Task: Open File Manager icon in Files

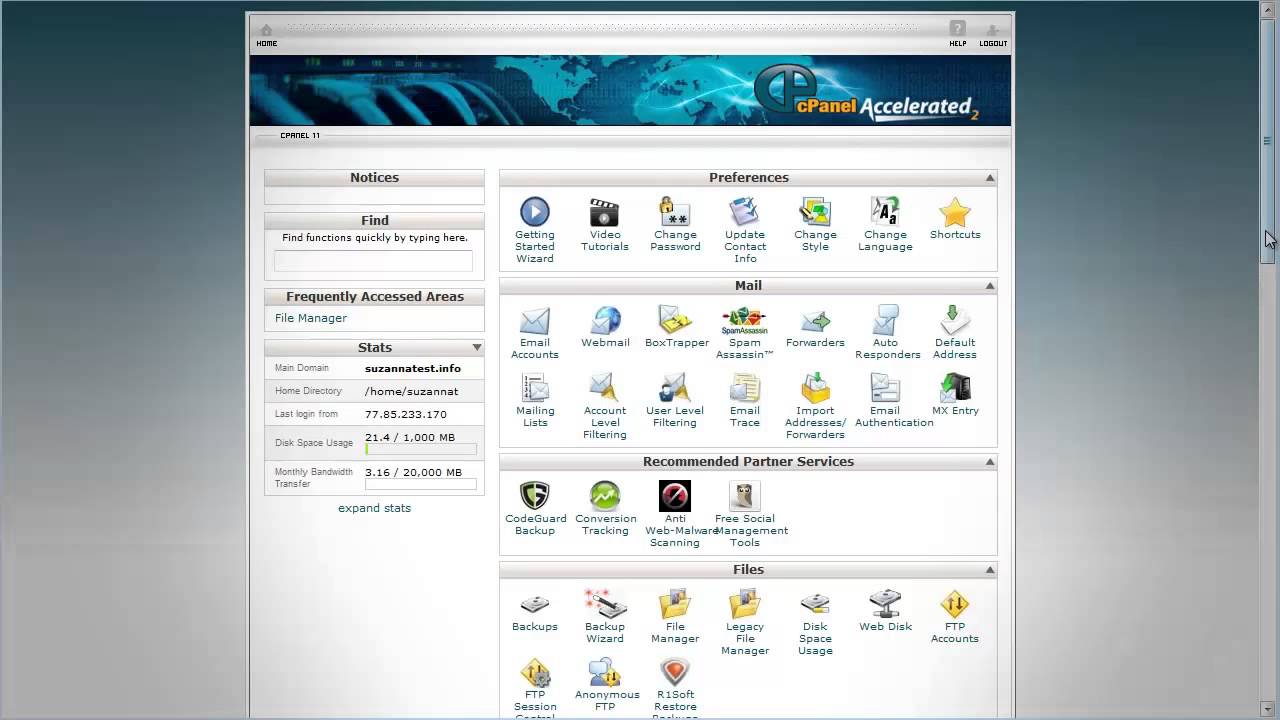Action: click(x=675, y=616)
